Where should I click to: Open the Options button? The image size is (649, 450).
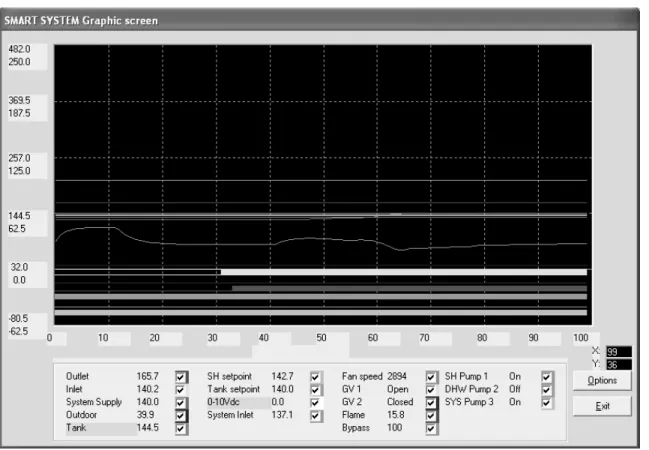602,380
